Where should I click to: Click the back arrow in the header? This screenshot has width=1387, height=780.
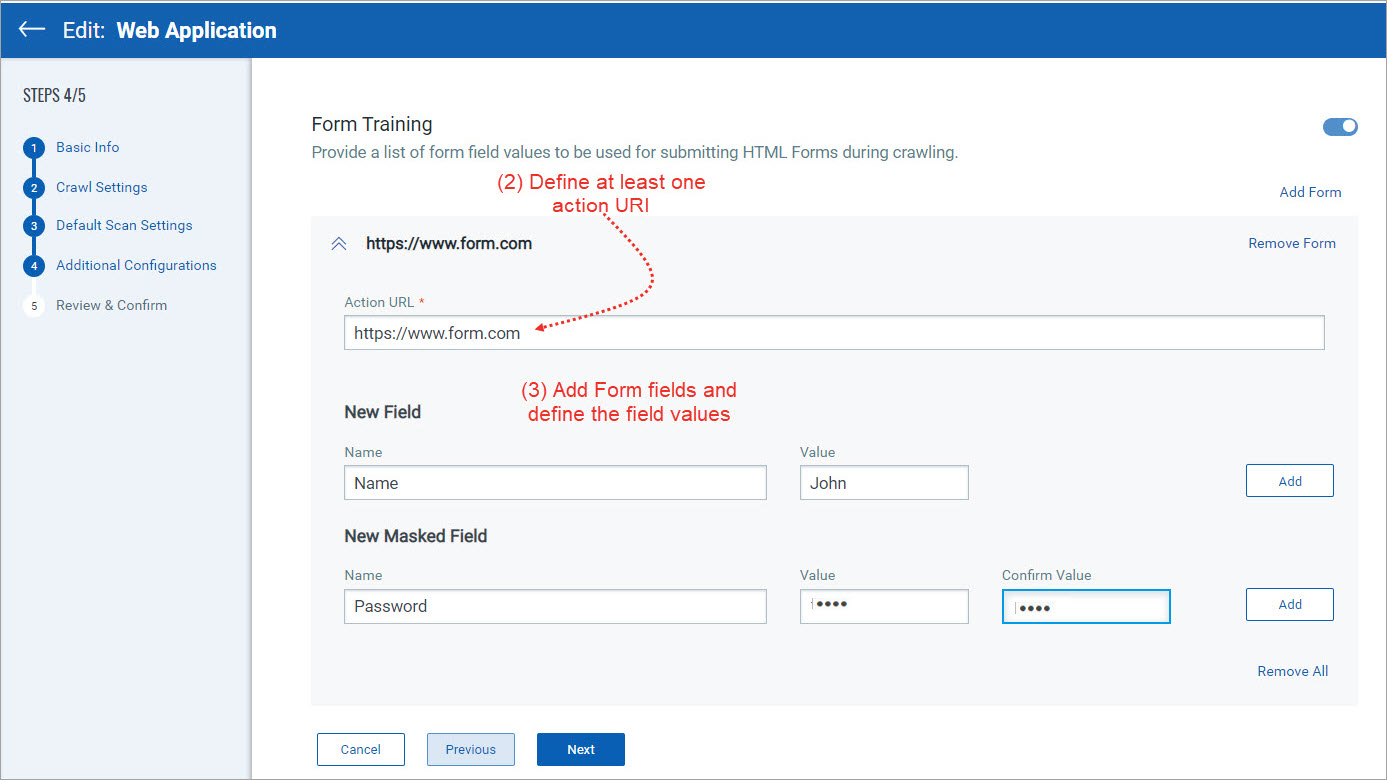click(31, 29)
